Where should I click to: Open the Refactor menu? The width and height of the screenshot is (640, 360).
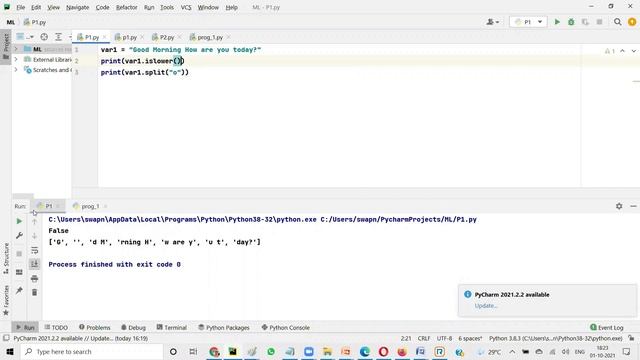(127, 7)
